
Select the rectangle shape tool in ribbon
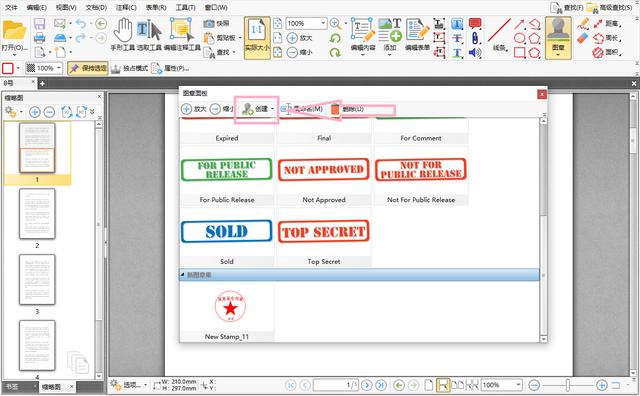(x=519, y=53)
